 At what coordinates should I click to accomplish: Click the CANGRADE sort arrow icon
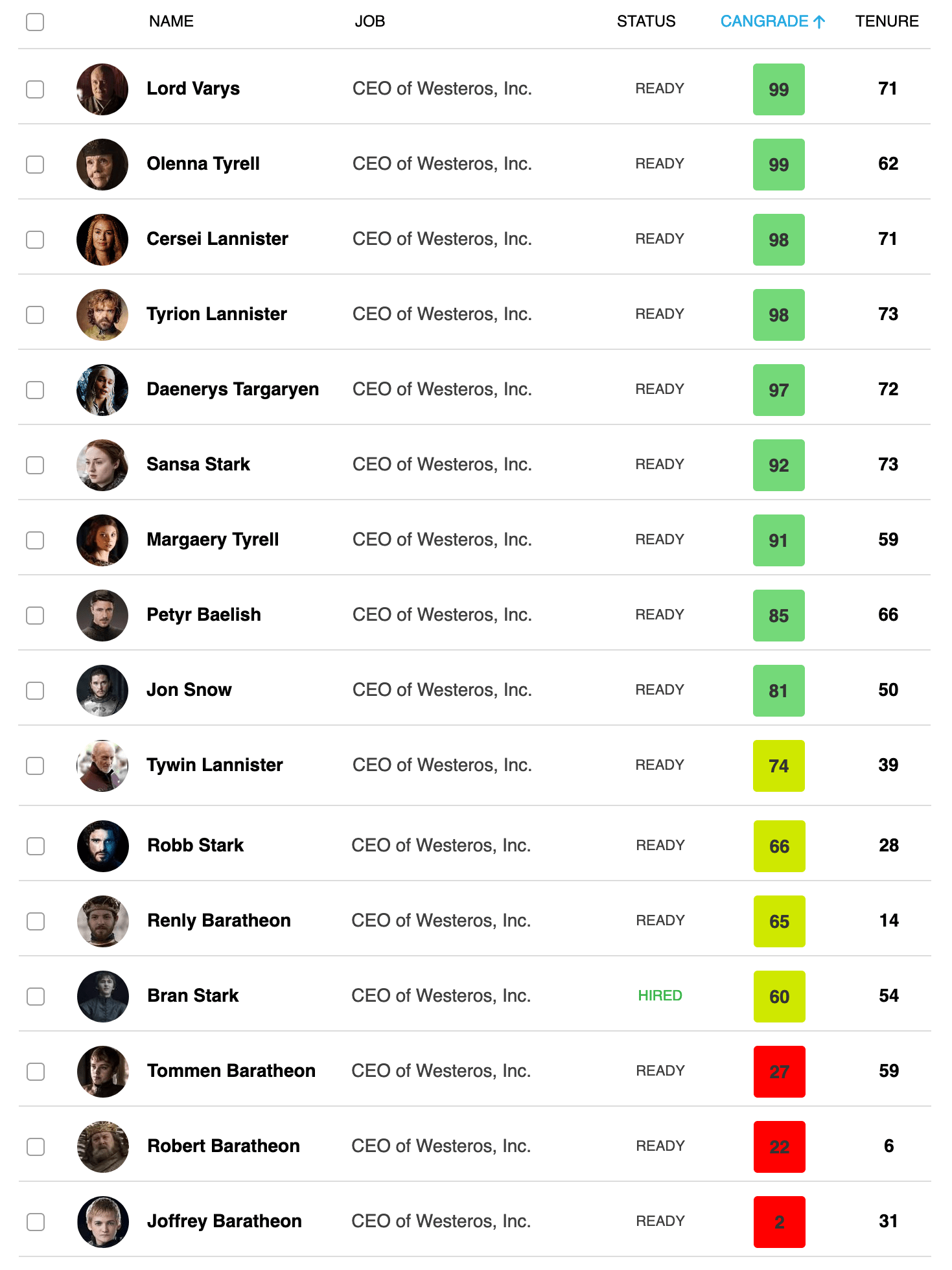pyautogui.click(x=819, y=21)
